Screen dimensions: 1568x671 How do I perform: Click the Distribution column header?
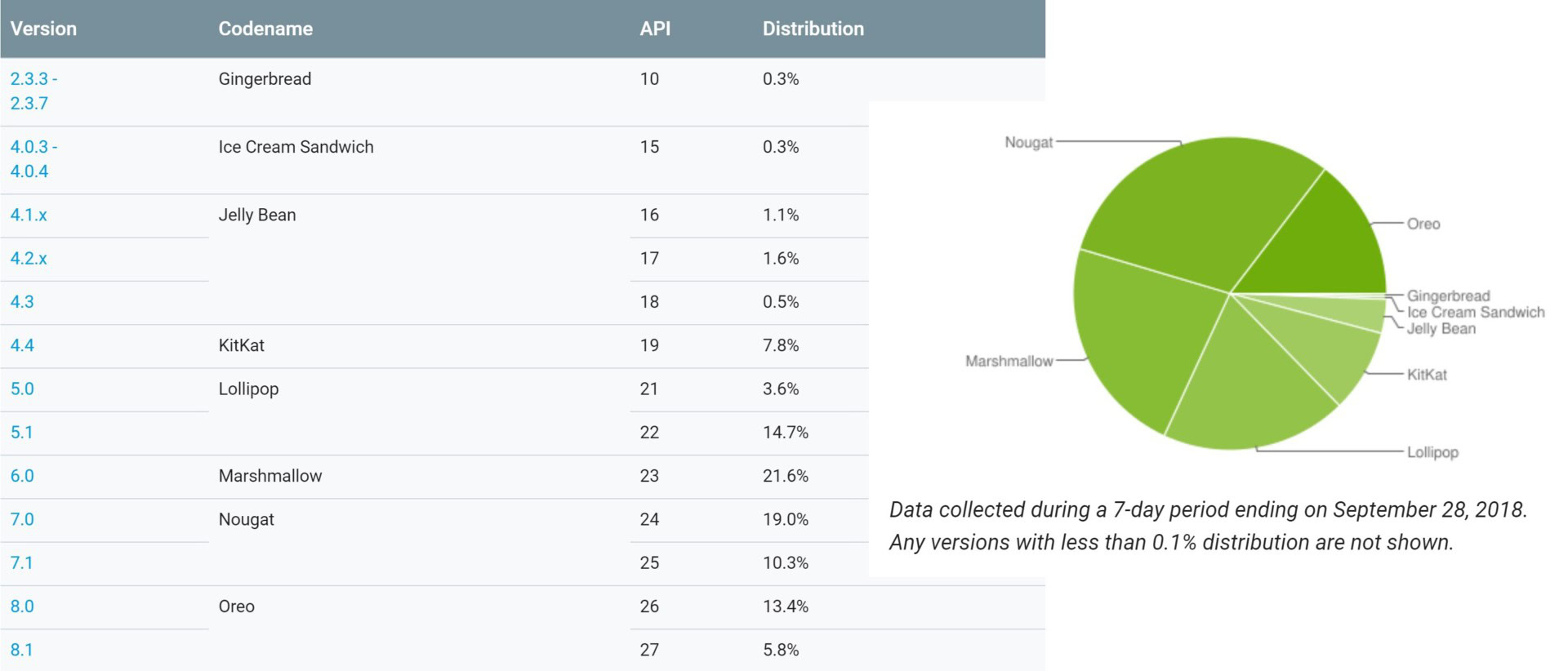pyautogui.click(x=813, y=29)
